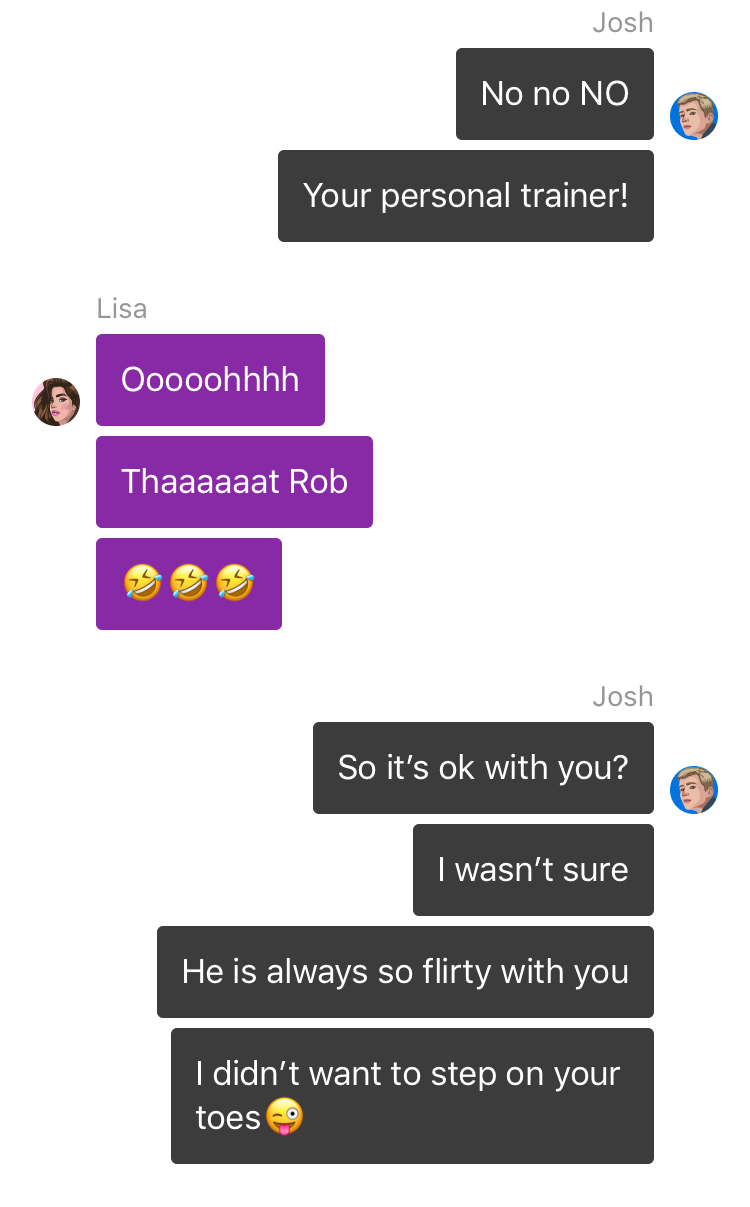Tap the word "Rob" in Lisa's message
Screen dimensions: 750x1207
click(318, 482)
